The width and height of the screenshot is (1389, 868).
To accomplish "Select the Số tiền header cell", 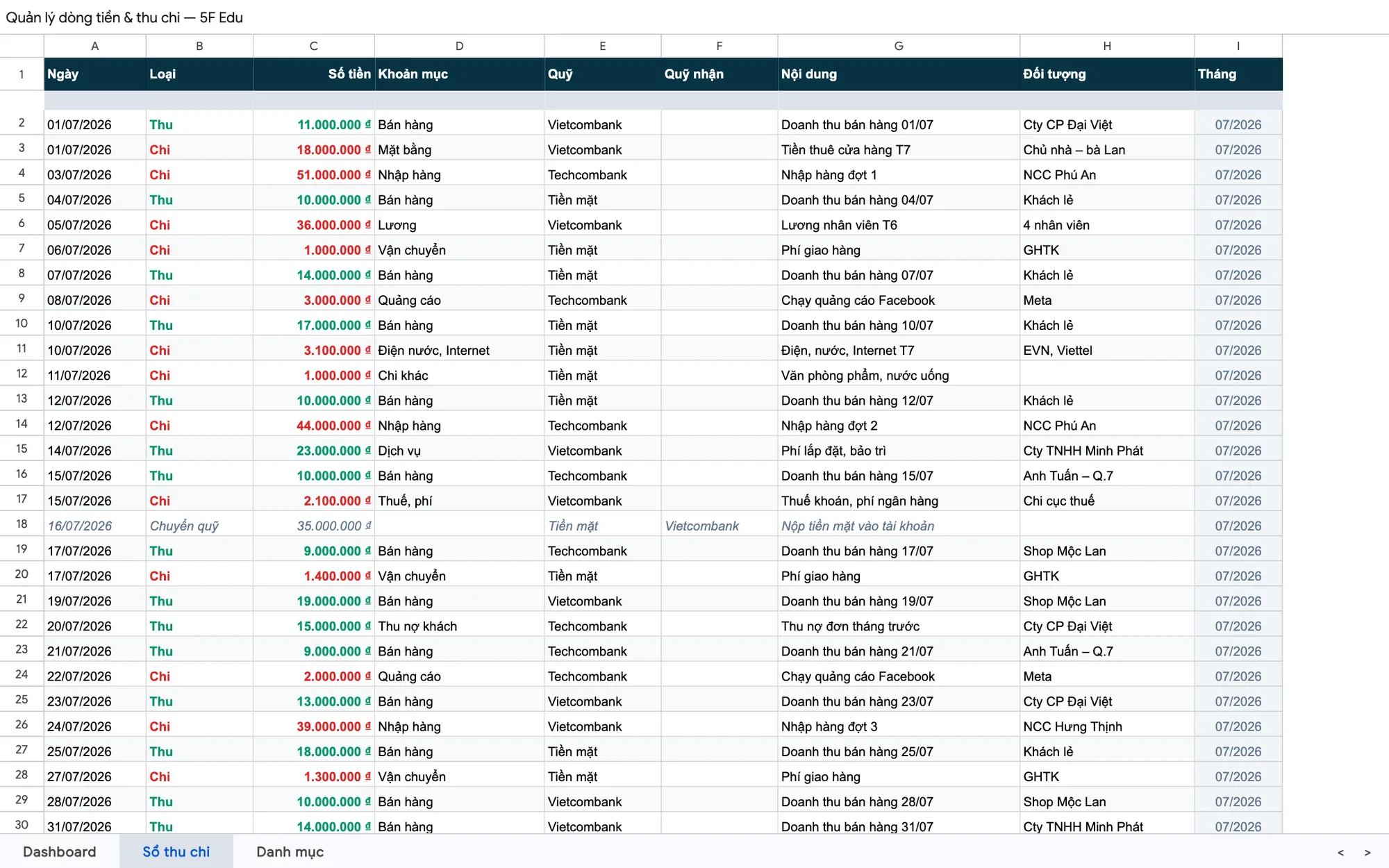I will pos(314,74).
